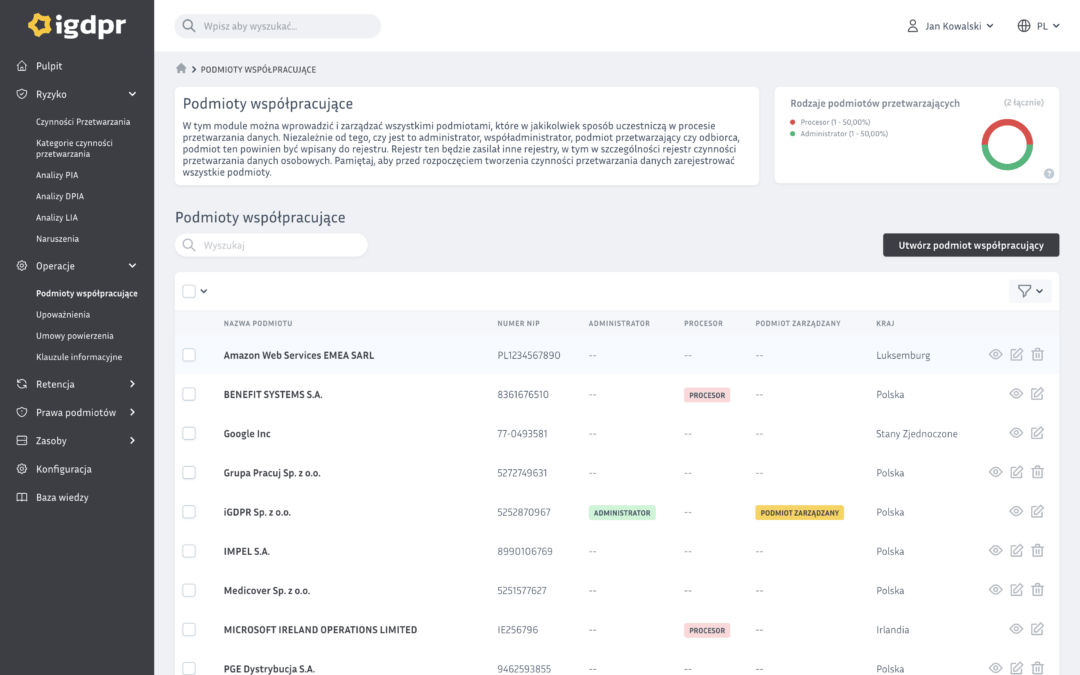This screenshot has height=675, width=1080.
Task: Click the globe language icon
Action: tap(1024, 25)
